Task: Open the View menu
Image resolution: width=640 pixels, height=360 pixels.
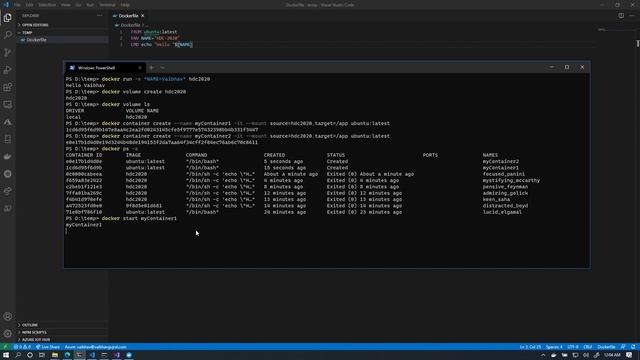Action: 65,5
